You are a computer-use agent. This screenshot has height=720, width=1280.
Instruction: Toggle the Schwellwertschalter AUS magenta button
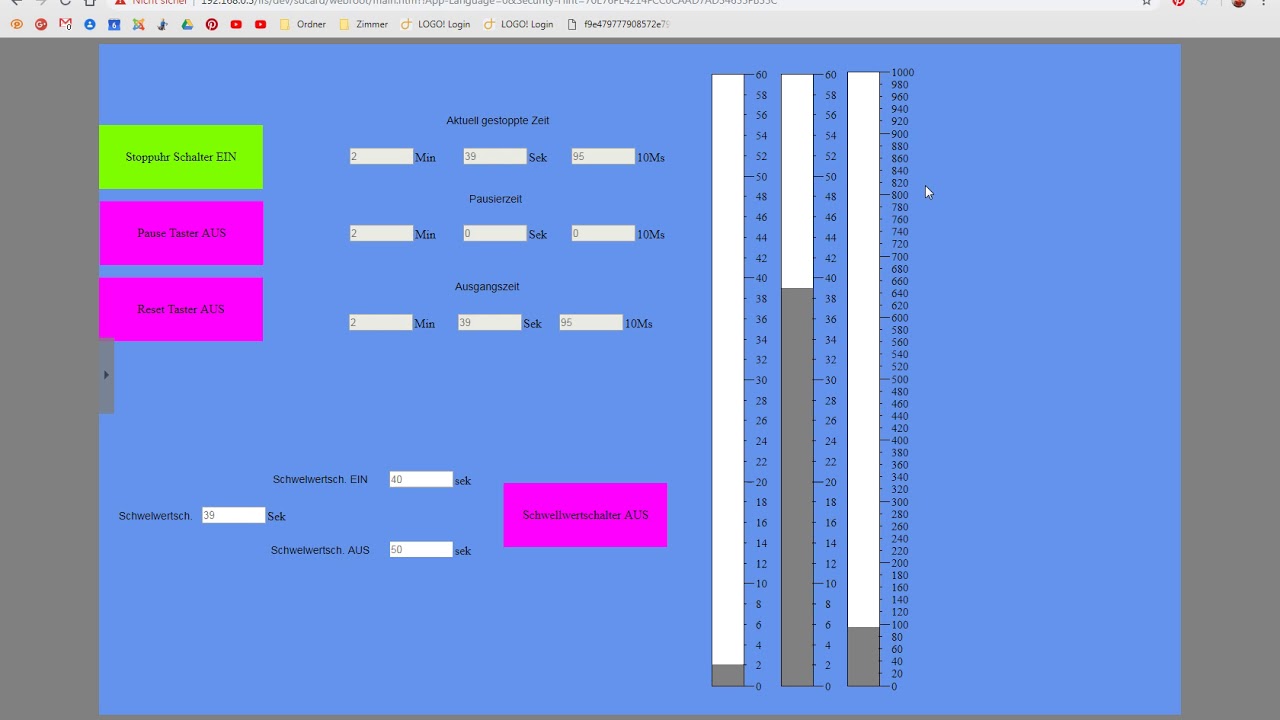coord(585,515)
